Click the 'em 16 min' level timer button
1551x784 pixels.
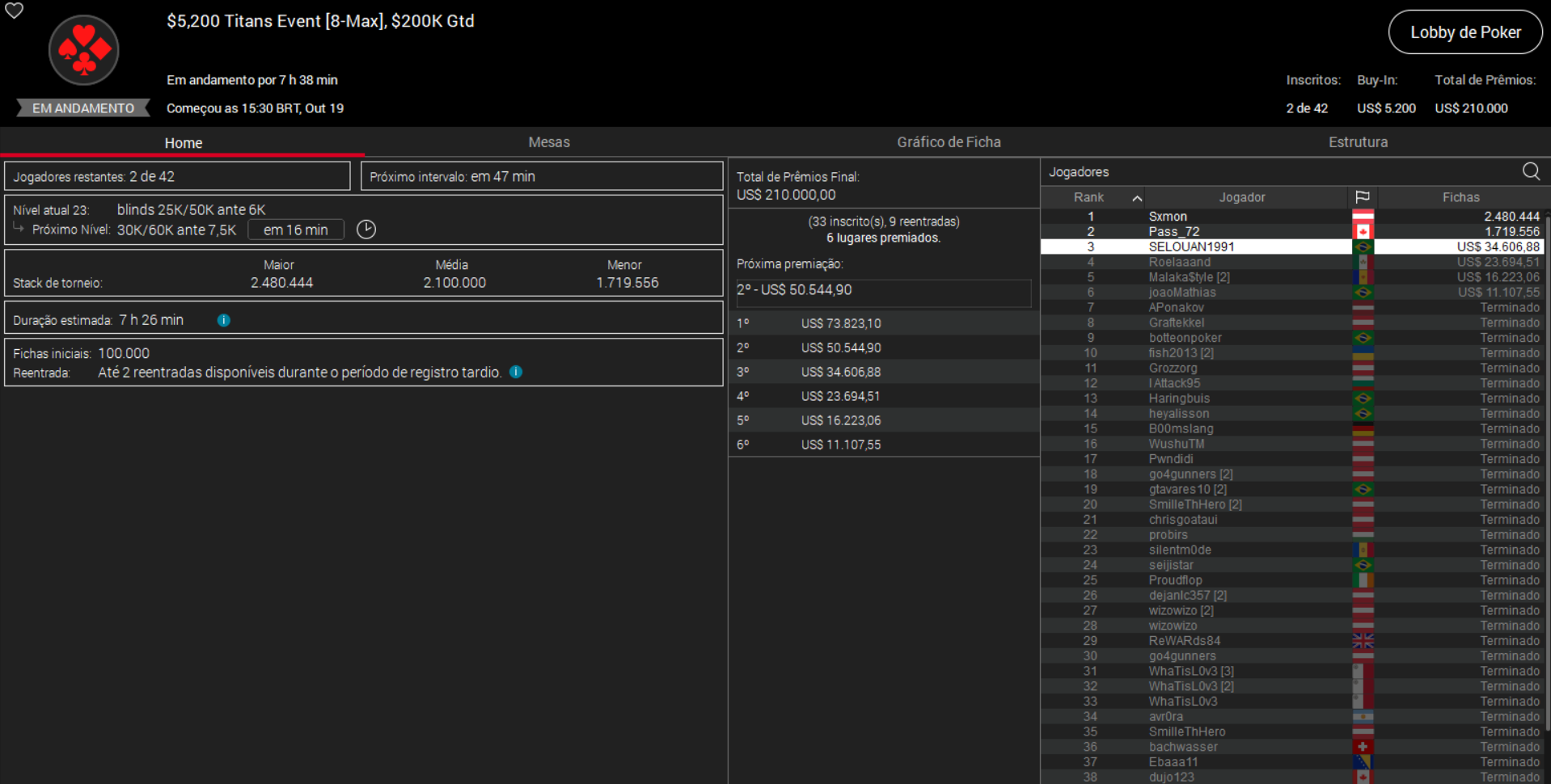coord(295,230)
